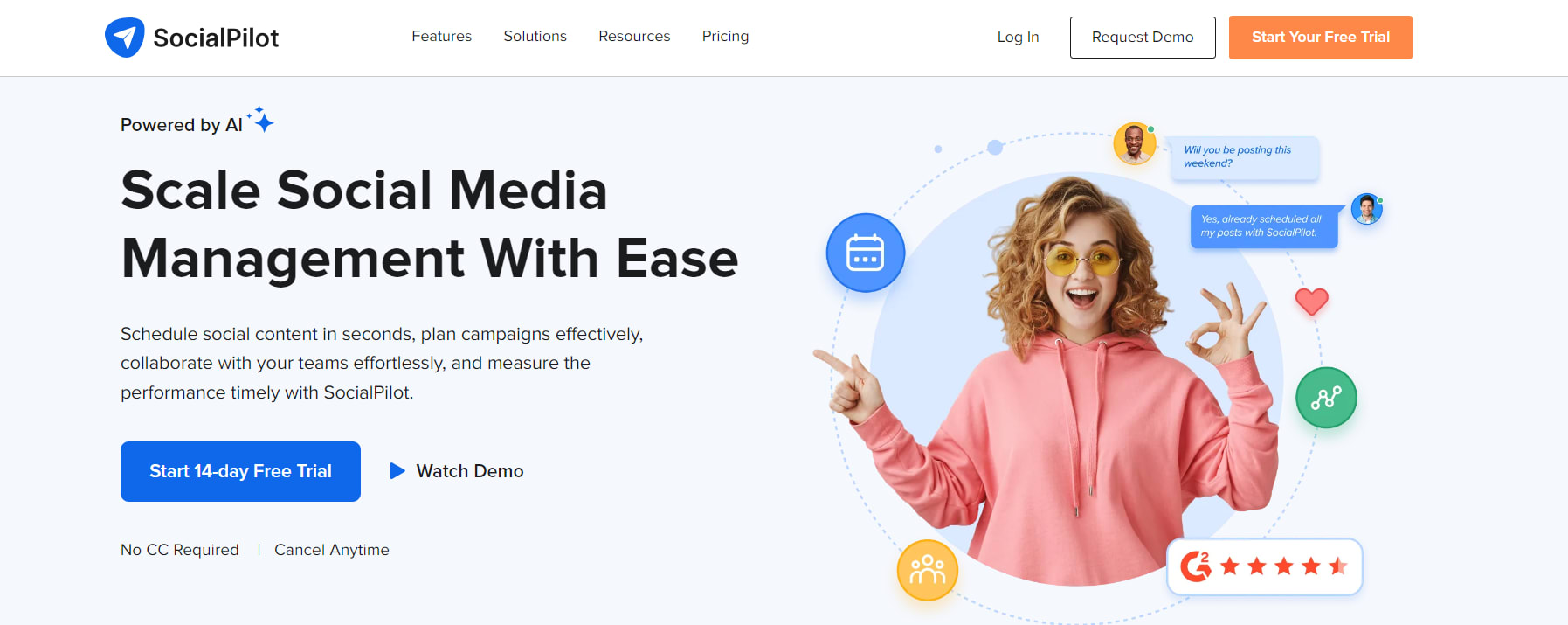Click Start 14-day Free Trial button

pyautogui.click(x=240, y=471)
